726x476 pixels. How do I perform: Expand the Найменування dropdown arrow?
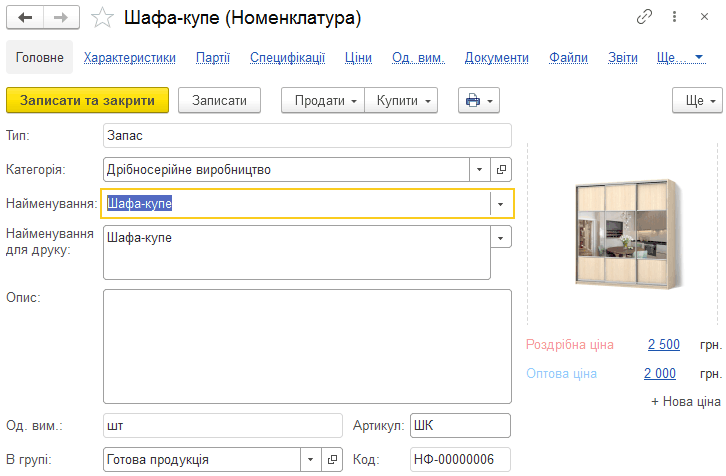pos(501,204)
